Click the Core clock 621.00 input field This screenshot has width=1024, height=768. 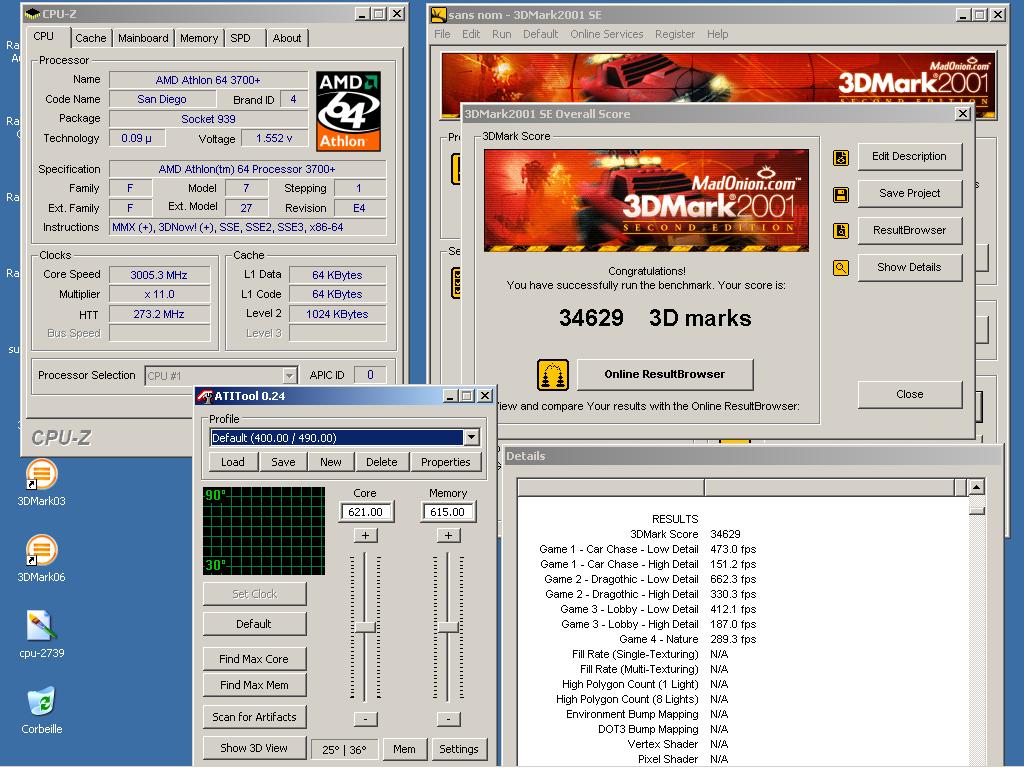click(x=366, y=512)
